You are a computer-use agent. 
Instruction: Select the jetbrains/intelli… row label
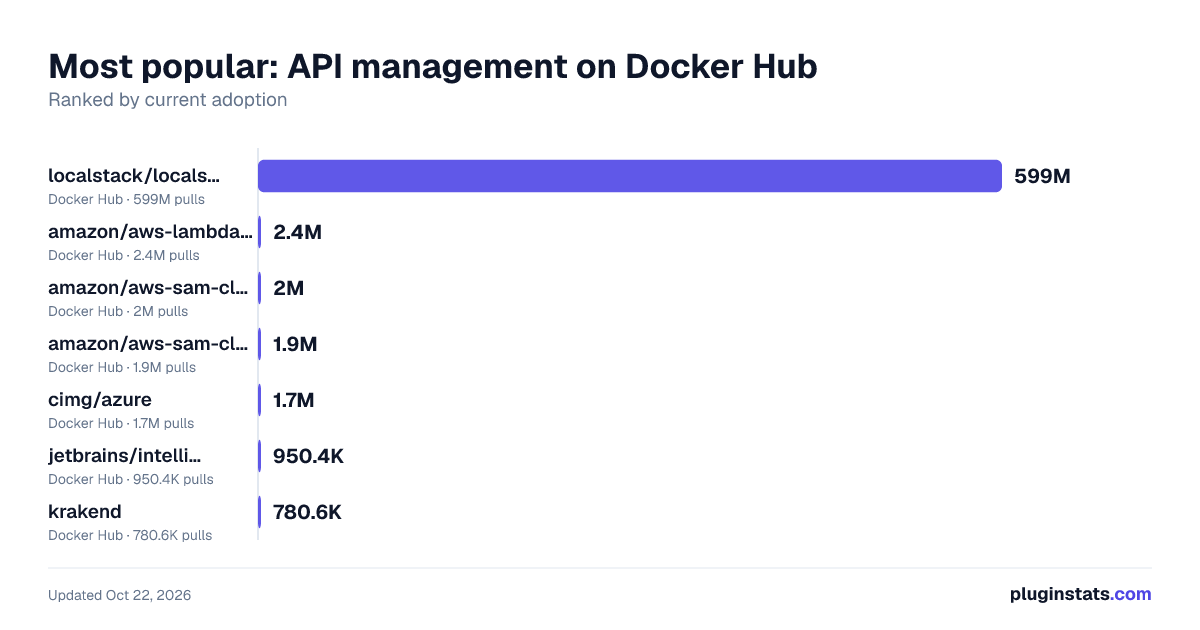click(x=124, y=456)
